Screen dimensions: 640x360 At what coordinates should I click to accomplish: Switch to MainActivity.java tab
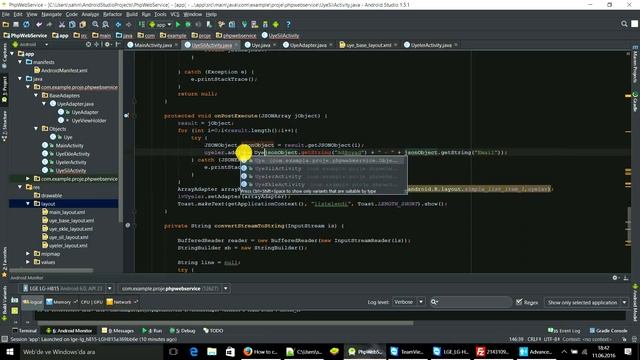point(153,45)
